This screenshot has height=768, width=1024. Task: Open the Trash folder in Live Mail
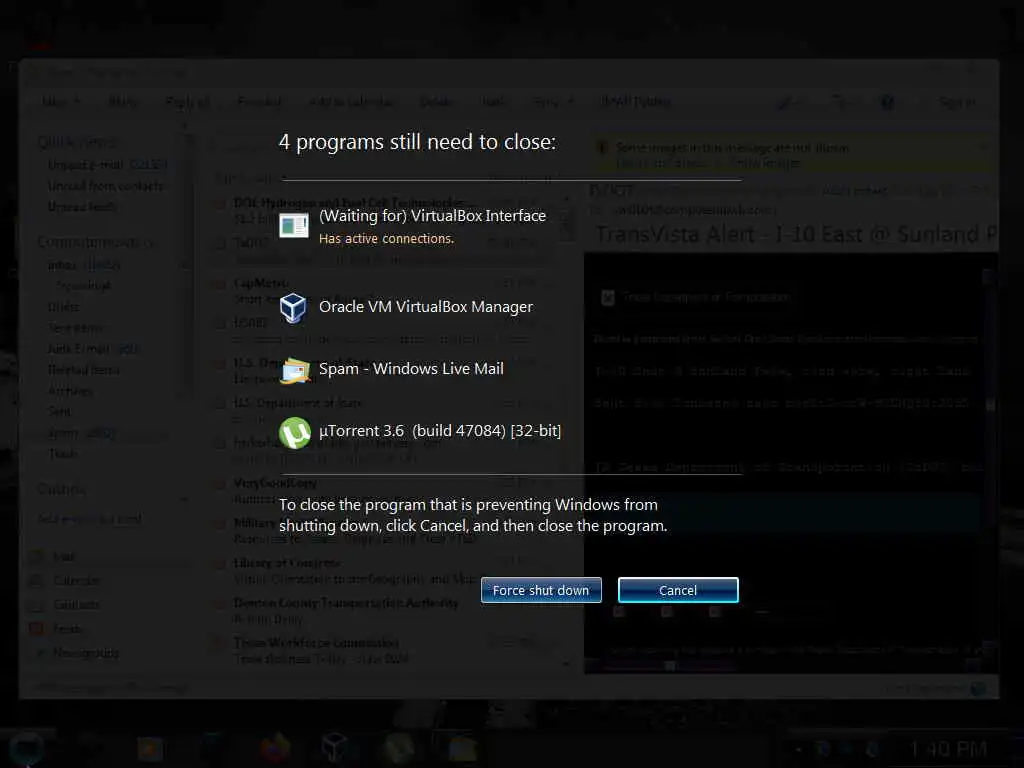[63, 453]
